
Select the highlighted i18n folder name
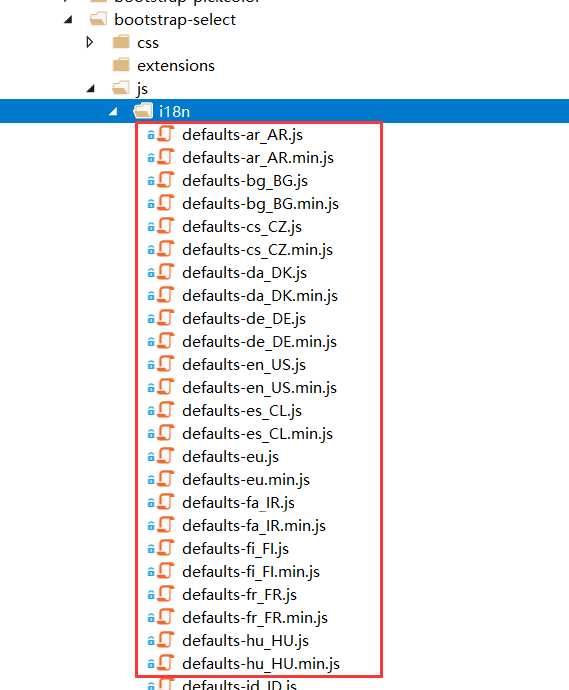[175, 112]
